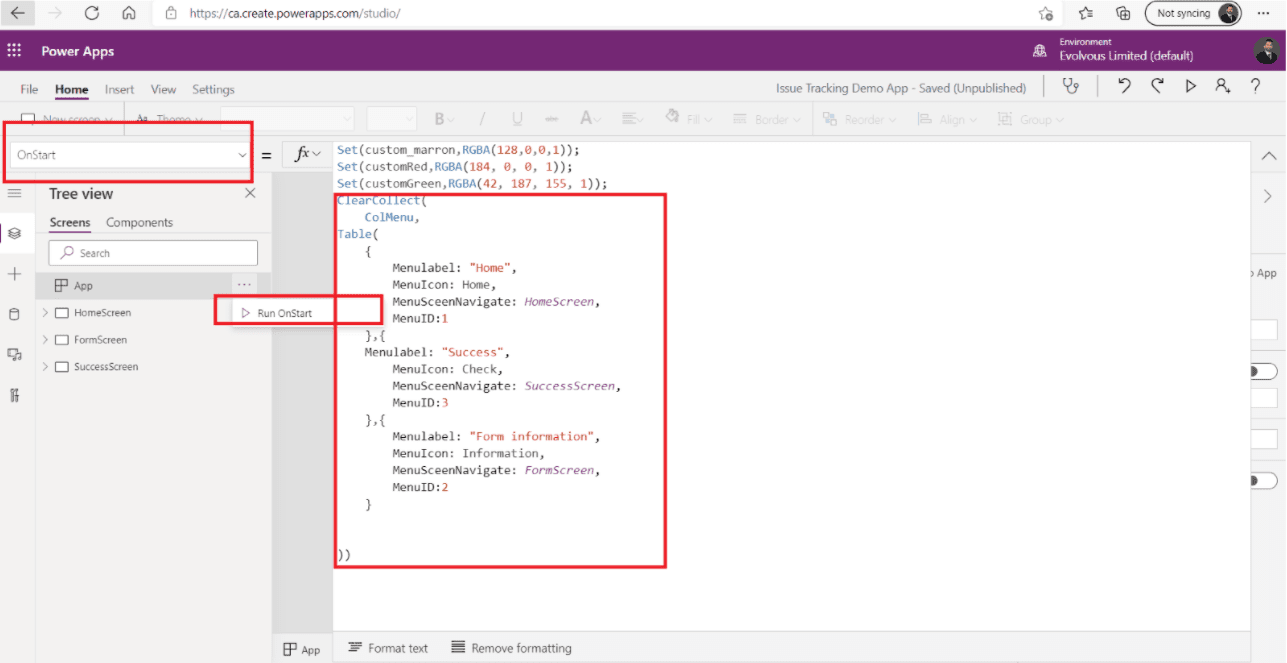Switch to the Components tab
This screenshot has width=1287, height=663.
point(139,223)
